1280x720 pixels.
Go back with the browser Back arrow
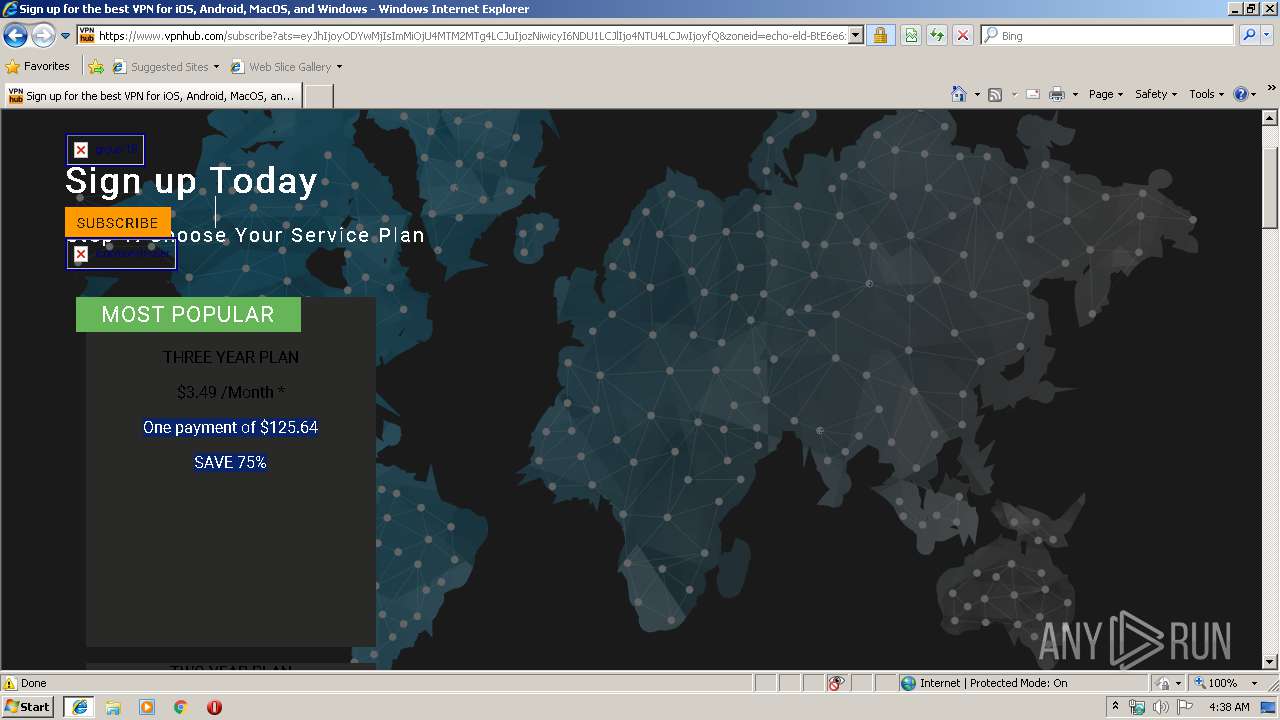tap(15, 36)
